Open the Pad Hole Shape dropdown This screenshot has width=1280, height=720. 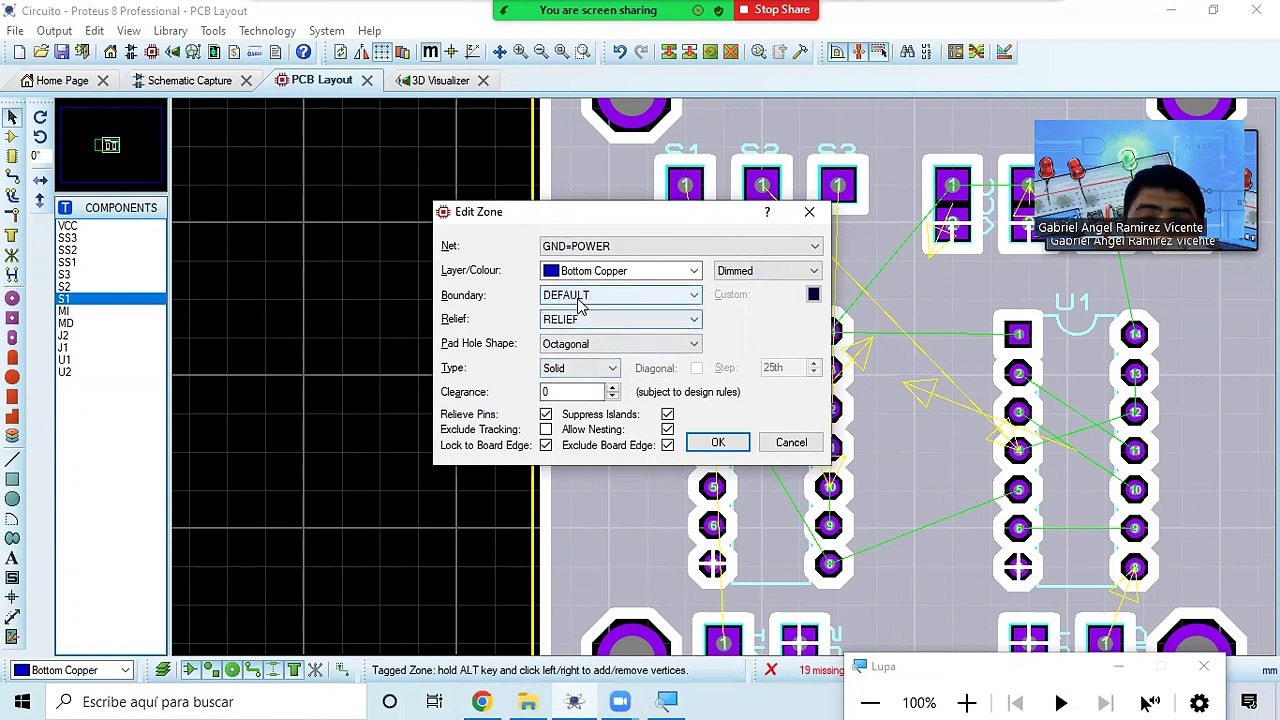[621, 344]
